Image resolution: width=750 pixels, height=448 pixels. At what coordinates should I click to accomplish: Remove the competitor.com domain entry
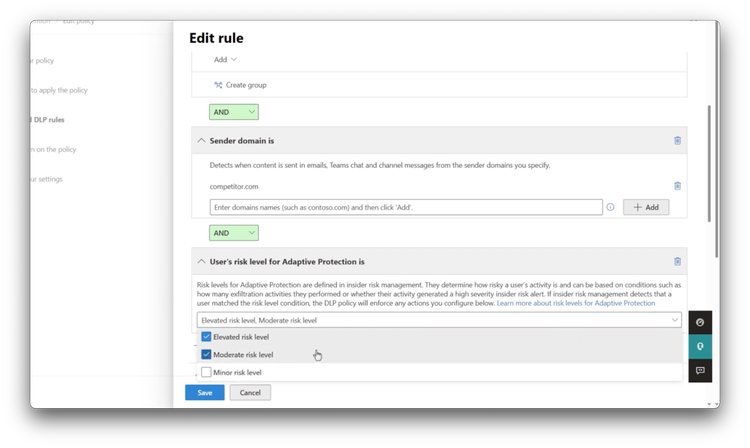677,186
